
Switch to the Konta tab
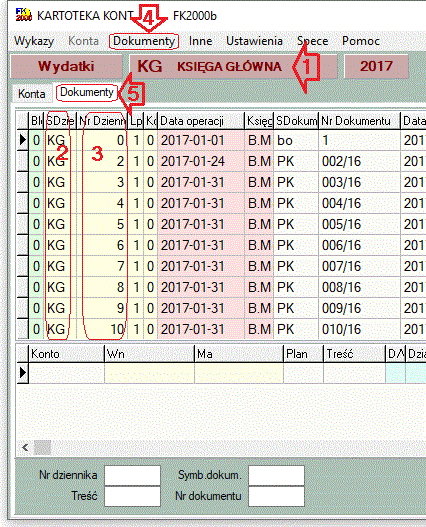32,93
